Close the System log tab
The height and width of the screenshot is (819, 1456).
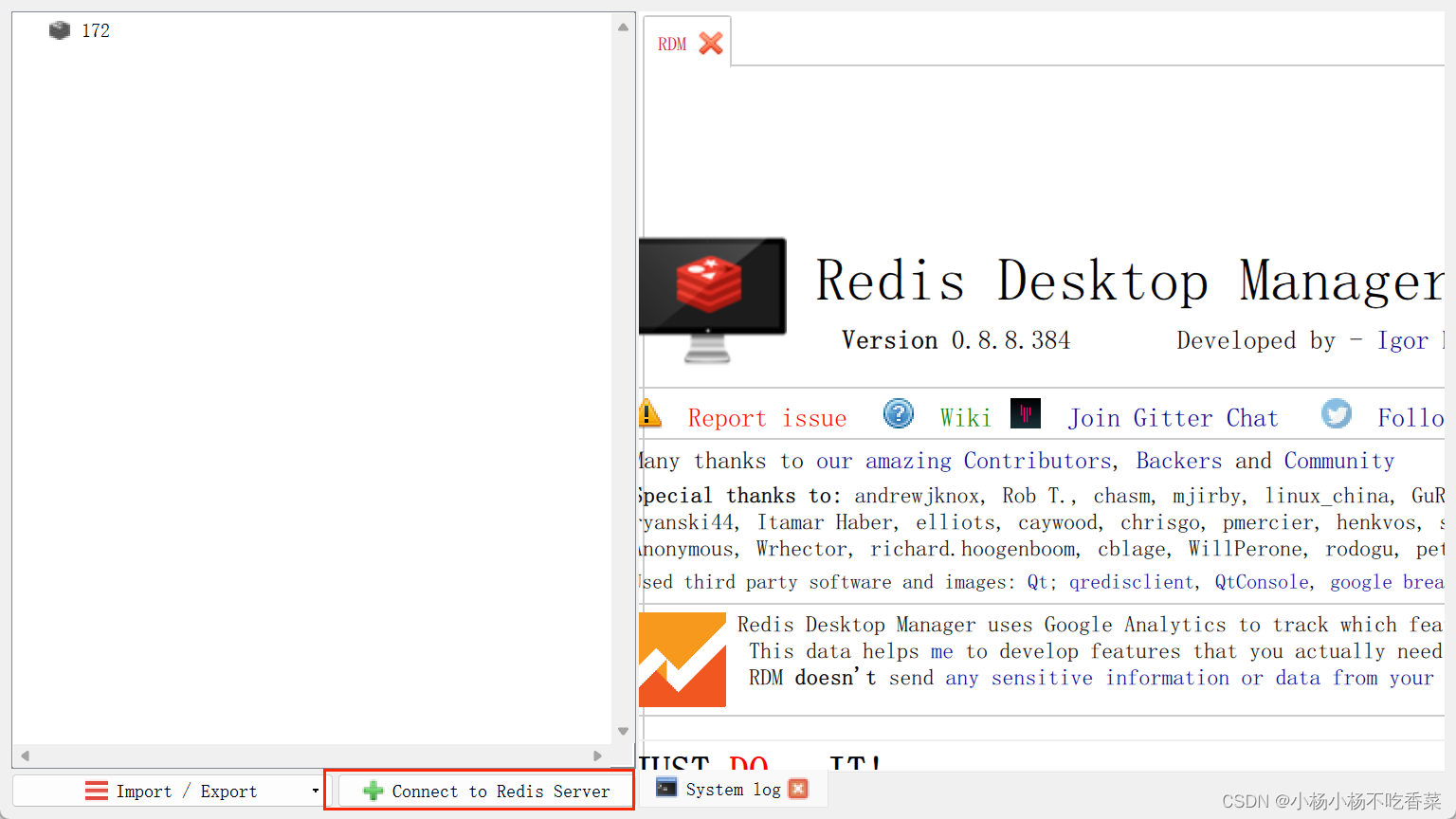point(799,789)
